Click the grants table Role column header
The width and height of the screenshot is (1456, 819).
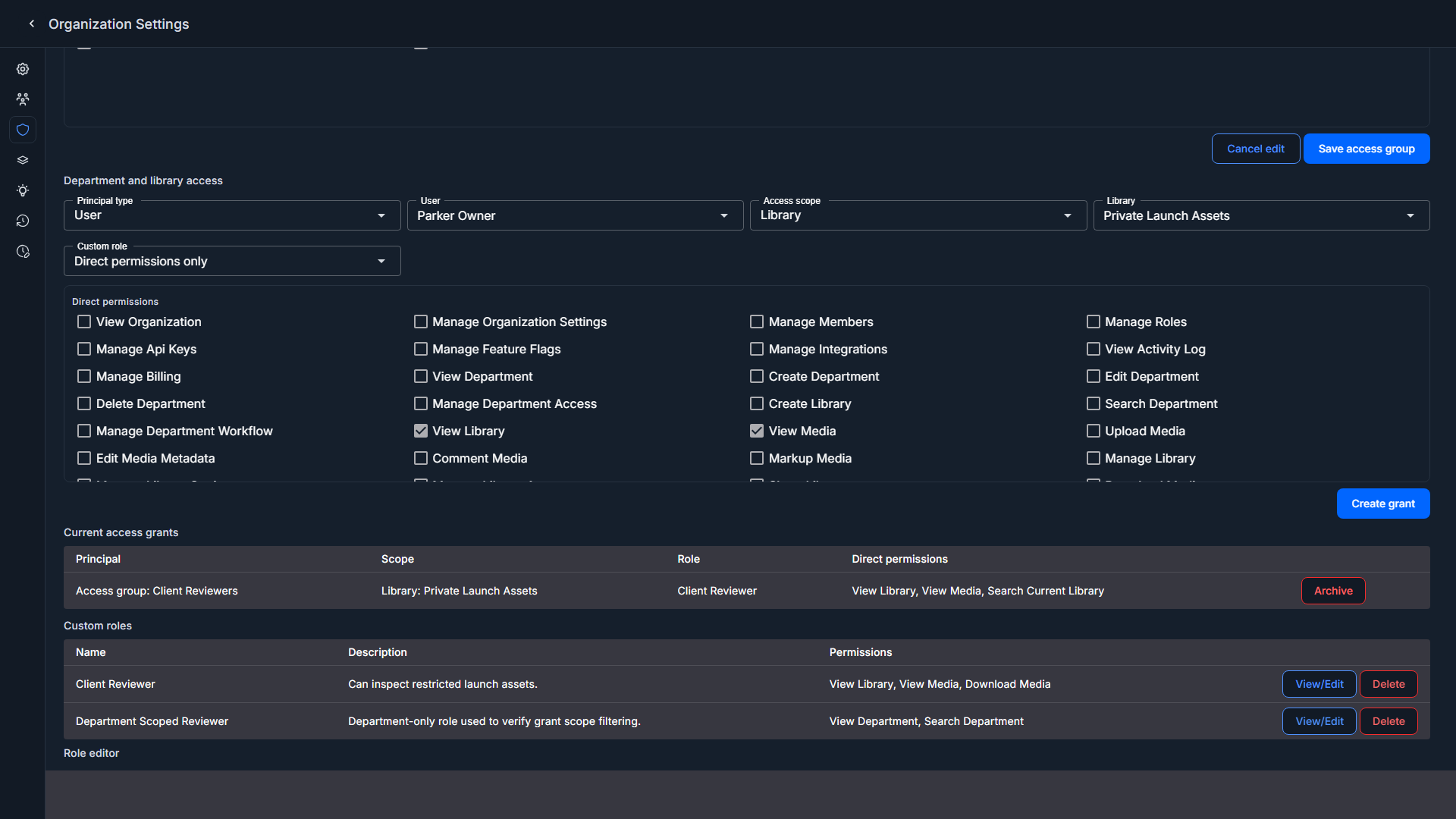pyautogui.click(x=688, y=559)
